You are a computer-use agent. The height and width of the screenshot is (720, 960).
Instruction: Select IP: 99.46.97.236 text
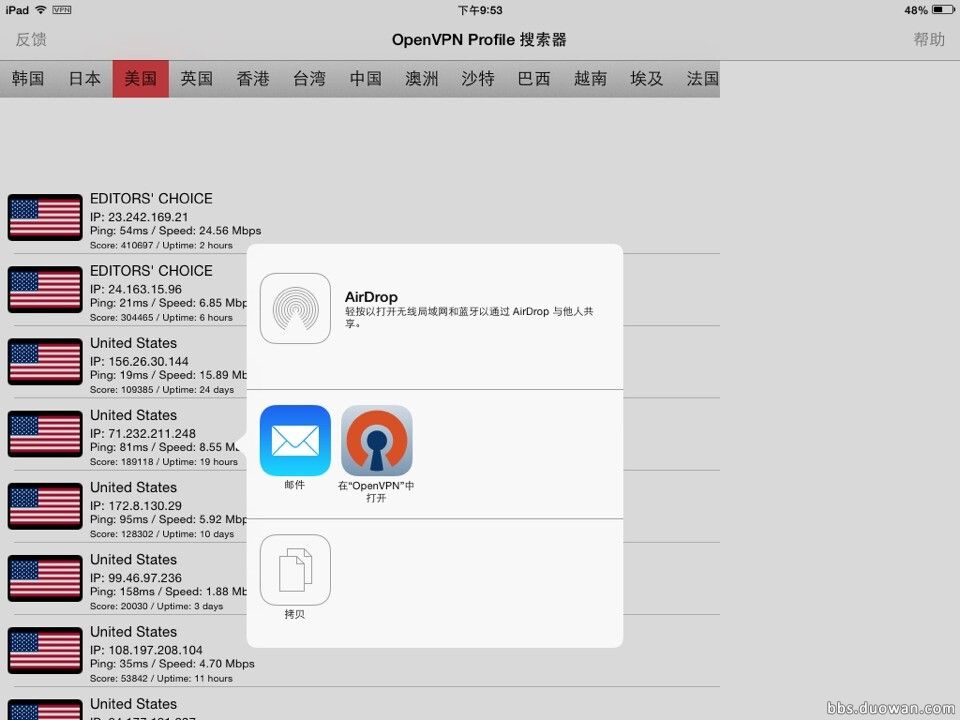pyautogui.click(x=136, y=579)
